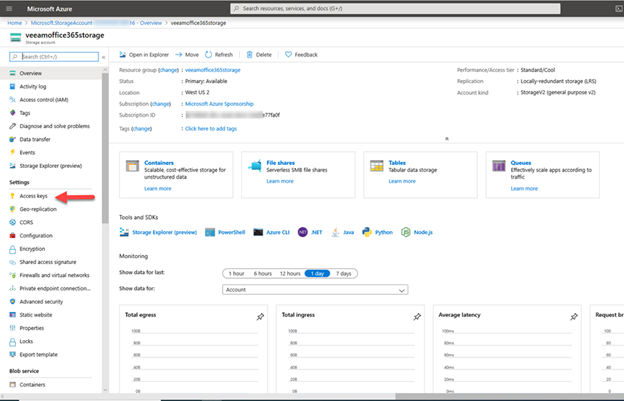Screen dimensions: 624x401
Task: Open the Tables service card
Action: [x=421, y=175]
